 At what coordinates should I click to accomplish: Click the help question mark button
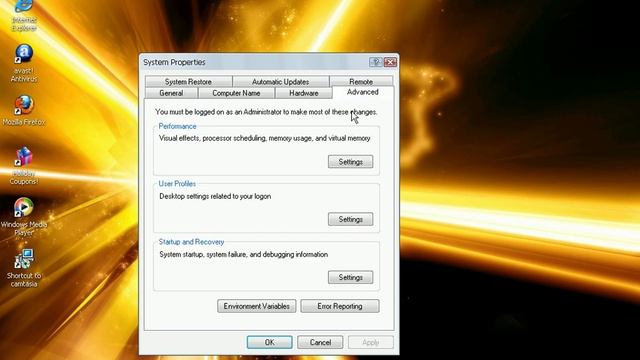coord(376,62)
